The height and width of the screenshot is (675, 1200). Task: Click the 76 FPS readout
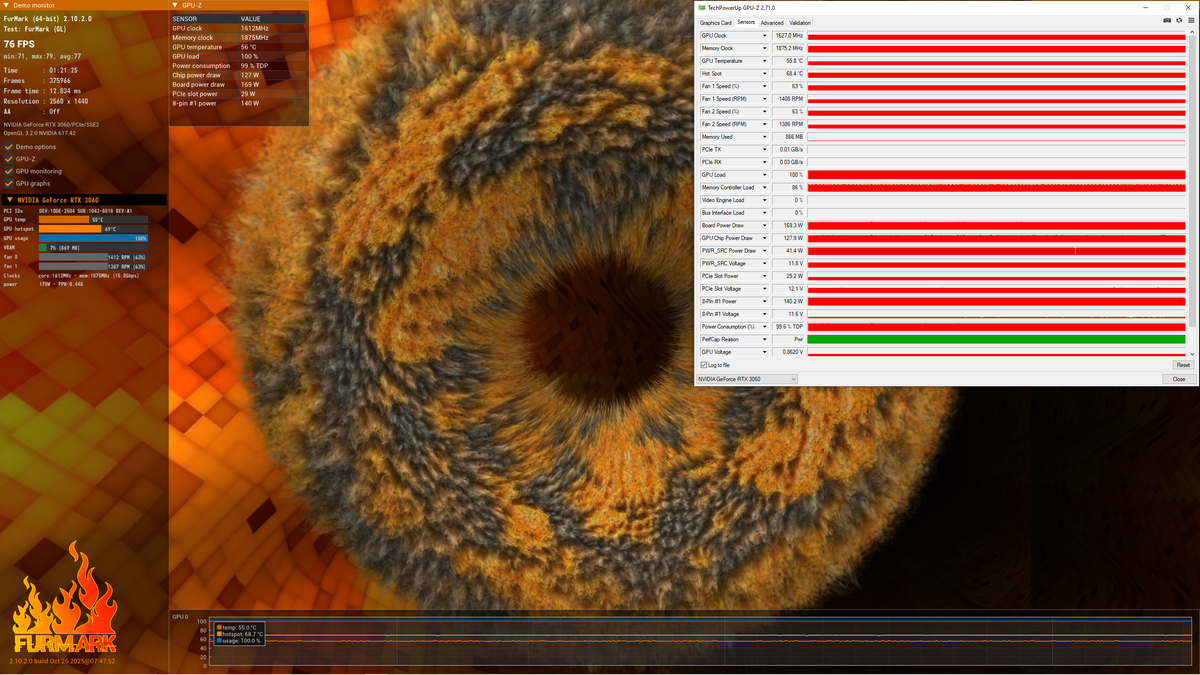tap(20, 44)
